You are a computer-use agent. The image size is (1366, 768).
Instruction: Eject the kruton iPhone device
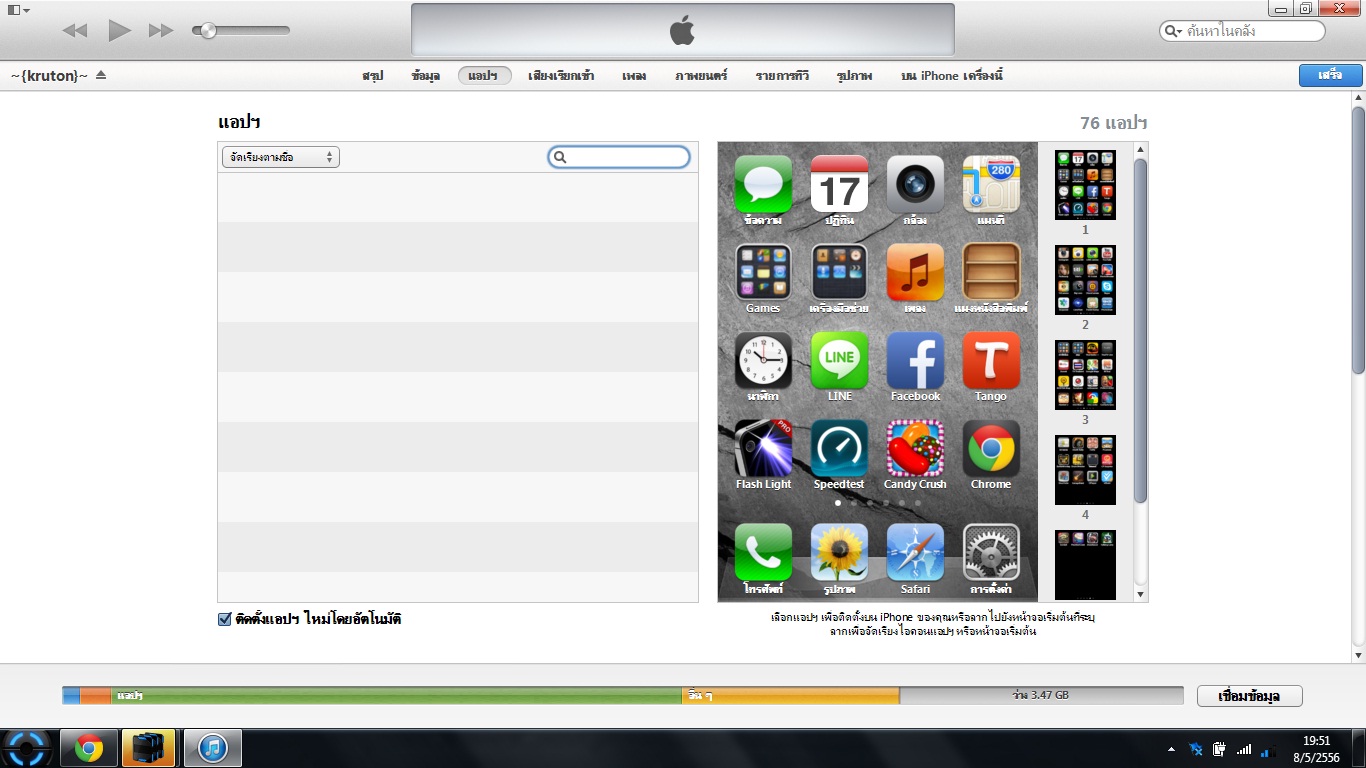point(101,76)
